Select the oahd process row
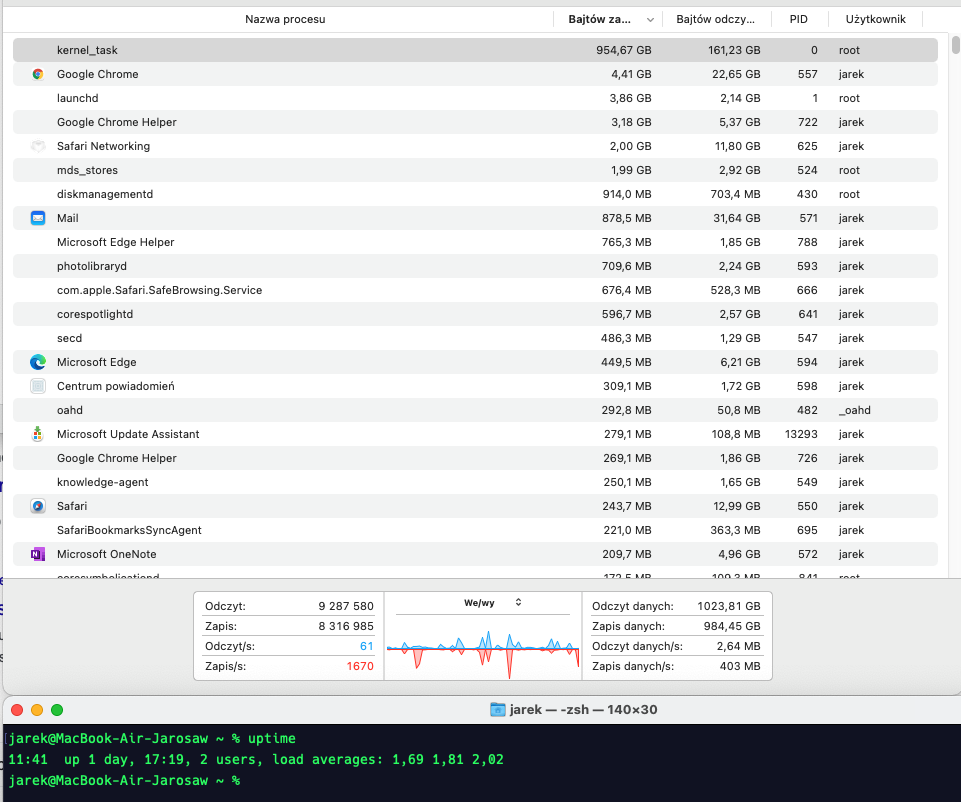The image size is (961, 802). click(475, 410)
